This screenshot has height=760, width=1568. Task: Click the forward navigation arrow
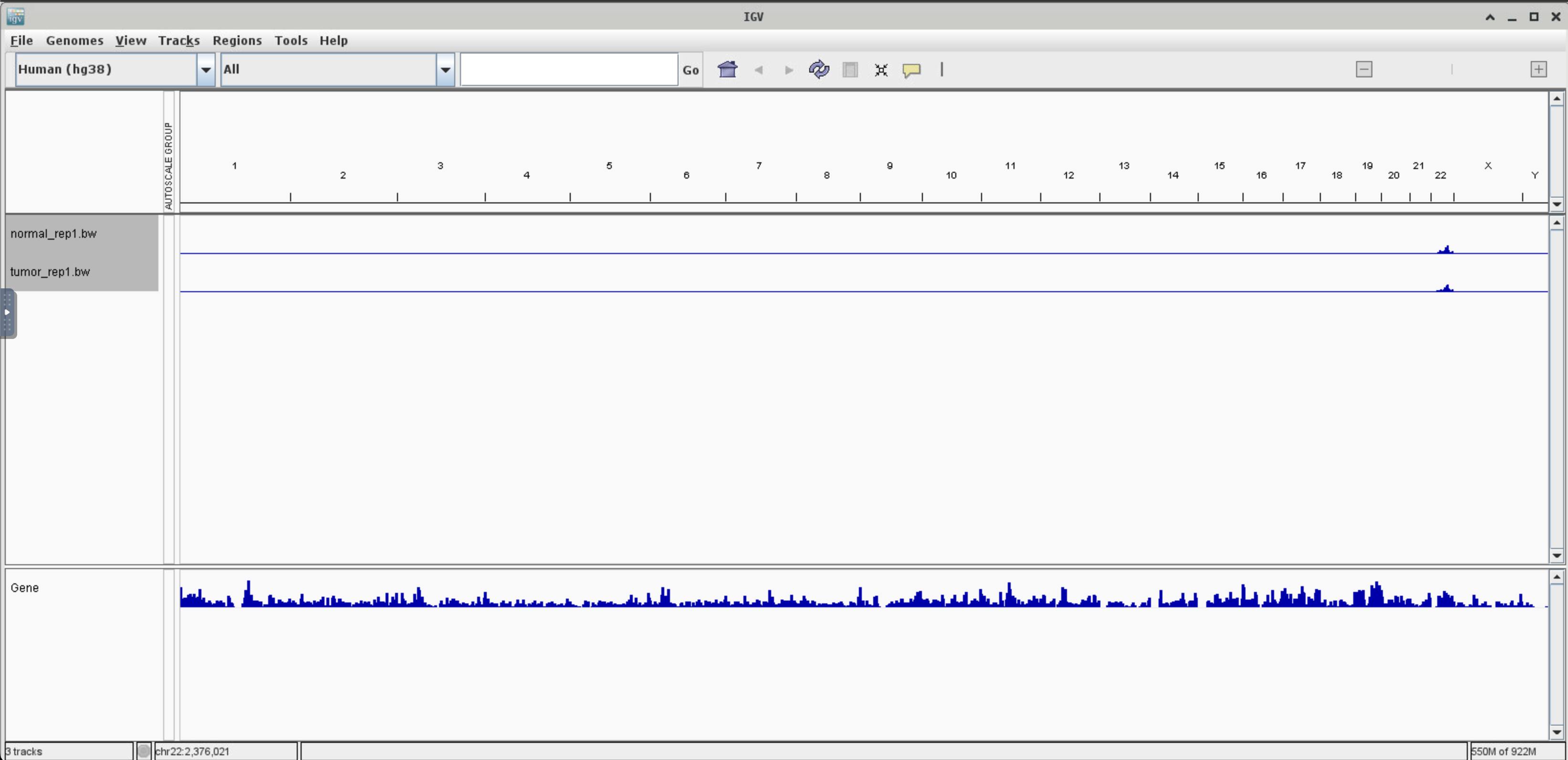pyautogui.click(x=789, y=69)
